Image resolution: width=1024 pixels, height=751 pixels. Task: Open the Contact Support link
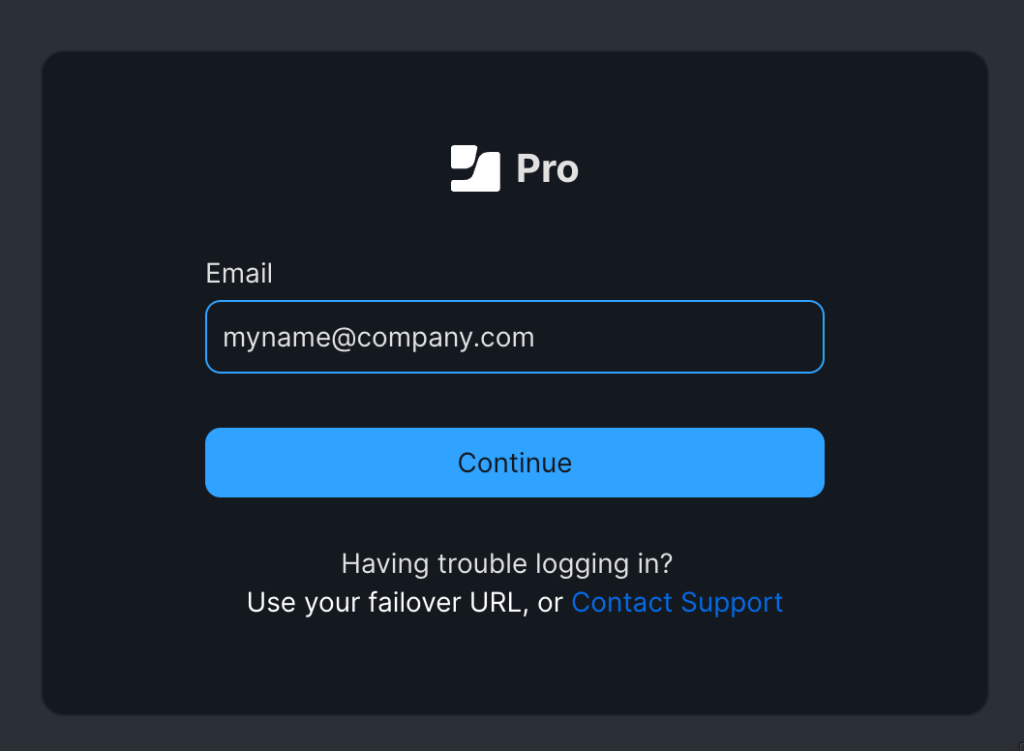[x=677, y=602]
